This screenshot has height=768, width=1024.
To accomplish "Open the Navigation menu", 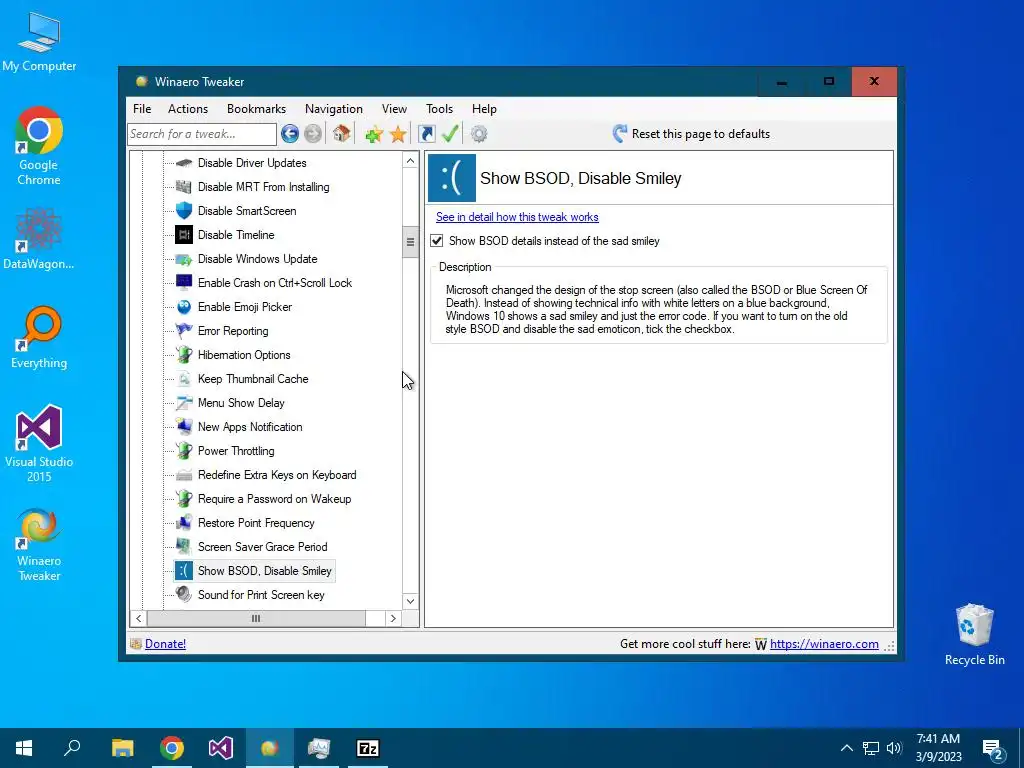I will pos(334,109).
